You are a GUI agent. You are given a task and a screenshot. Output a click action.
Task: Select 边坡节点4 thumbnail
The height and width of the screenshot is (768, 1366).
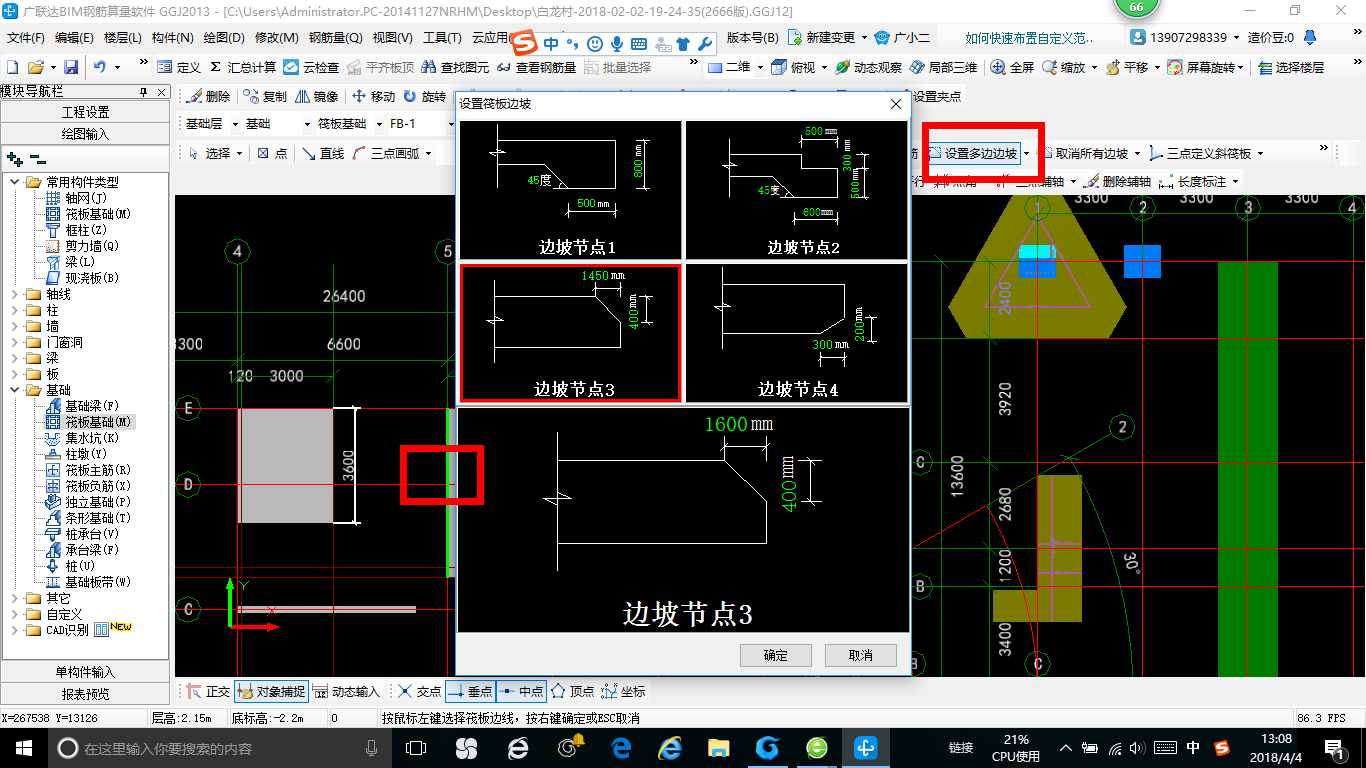tap(796, 333)
